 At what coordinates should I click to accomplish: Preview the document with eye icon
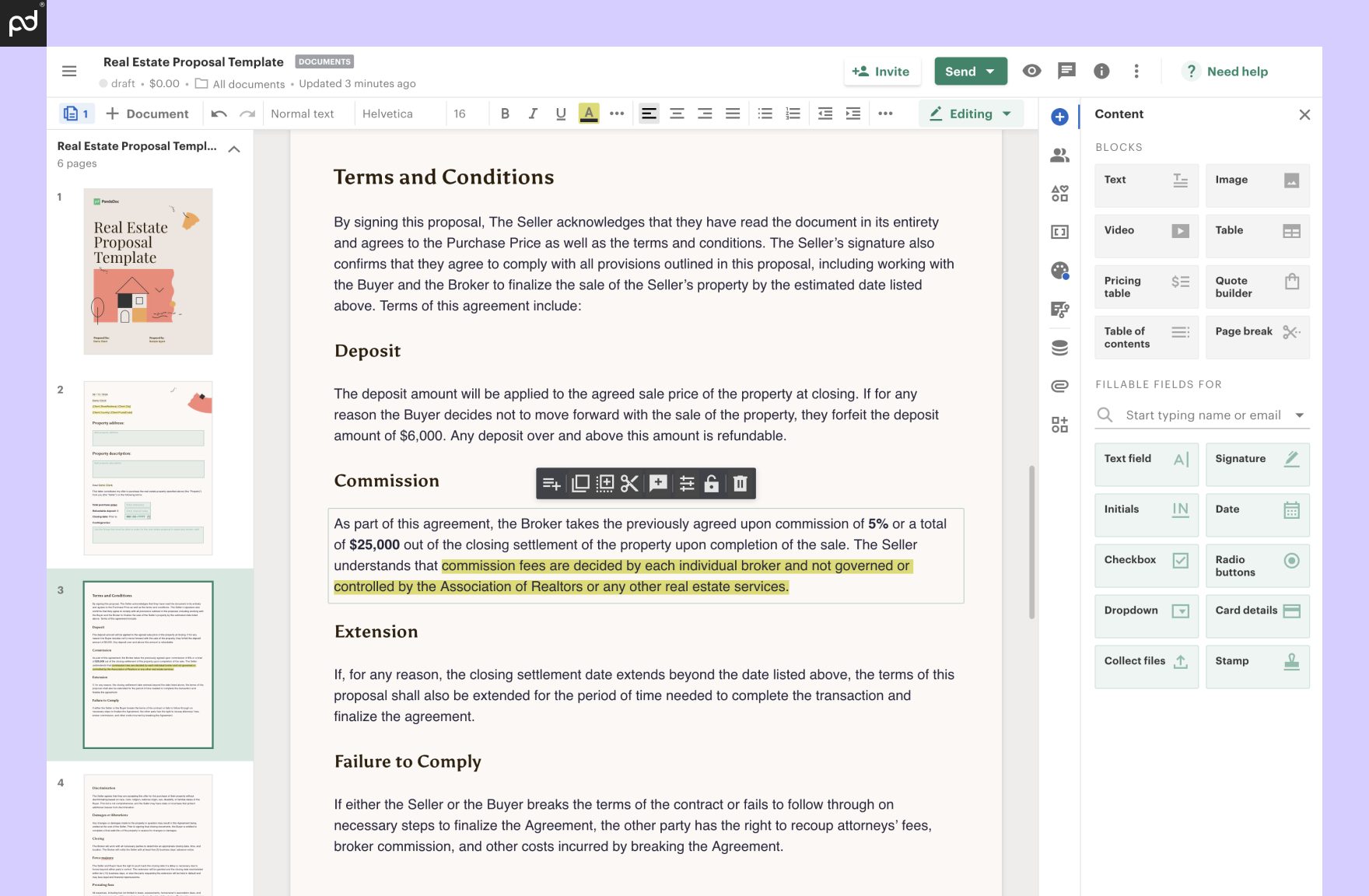pos(1031,71)
